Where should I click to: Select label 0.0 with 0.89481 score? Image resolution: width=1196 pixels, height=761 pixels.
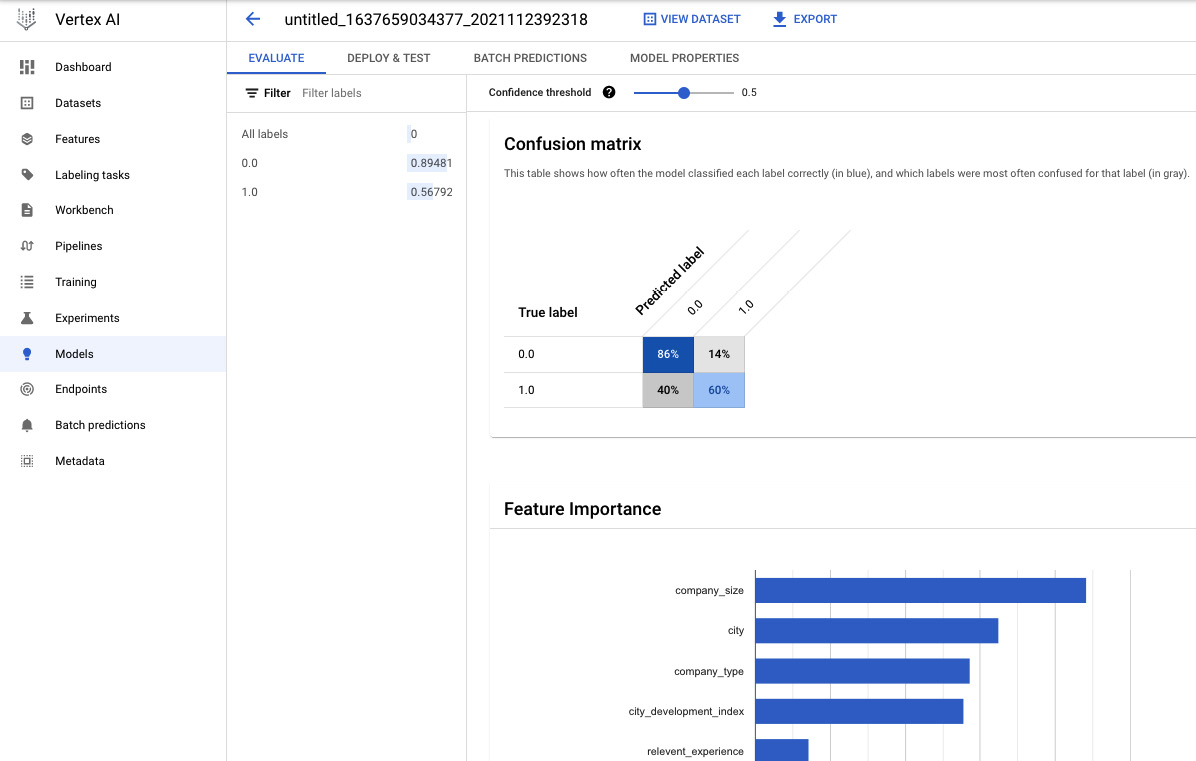(x=346, y=163)
